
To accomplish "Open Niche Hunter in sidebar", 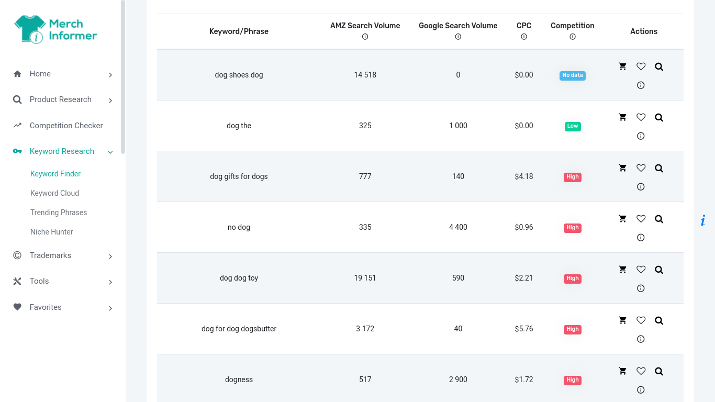I will [x=52, y=232].
